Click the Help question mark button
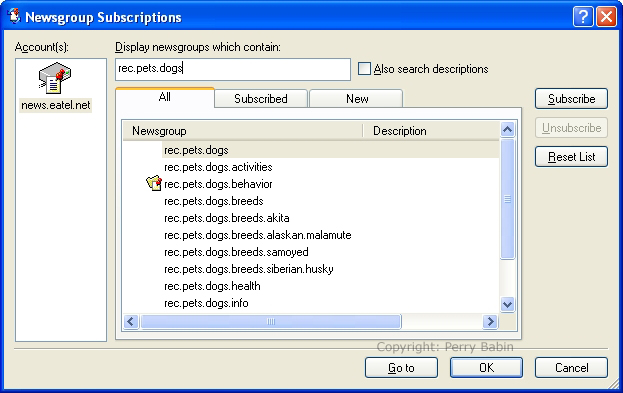The image size is (623, 393). 583,17
